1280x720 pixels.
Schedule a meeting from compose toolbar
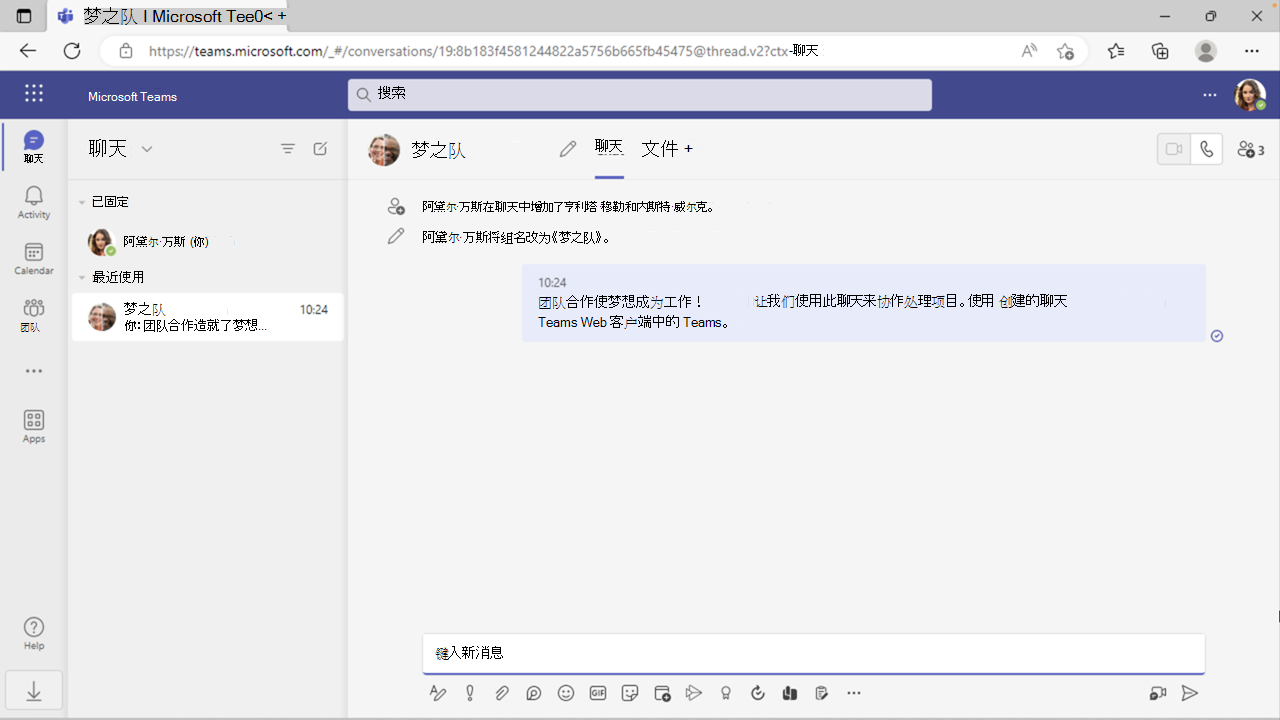662,693
